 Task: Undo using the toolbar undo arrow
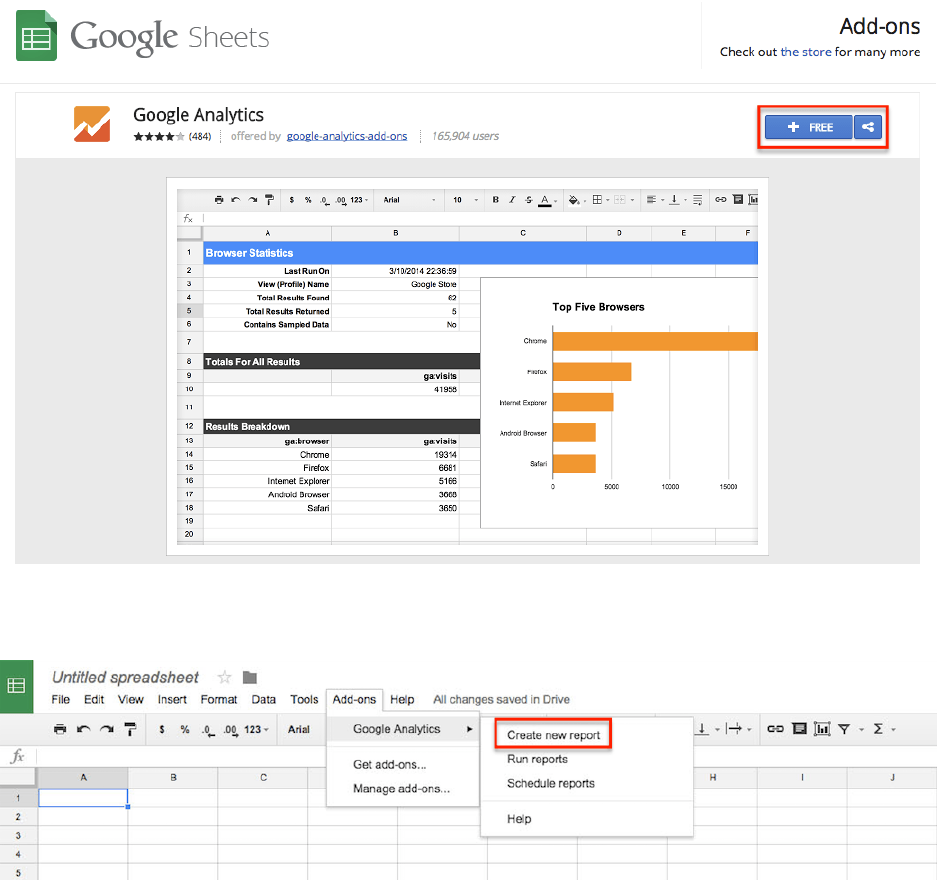point(84,729)
